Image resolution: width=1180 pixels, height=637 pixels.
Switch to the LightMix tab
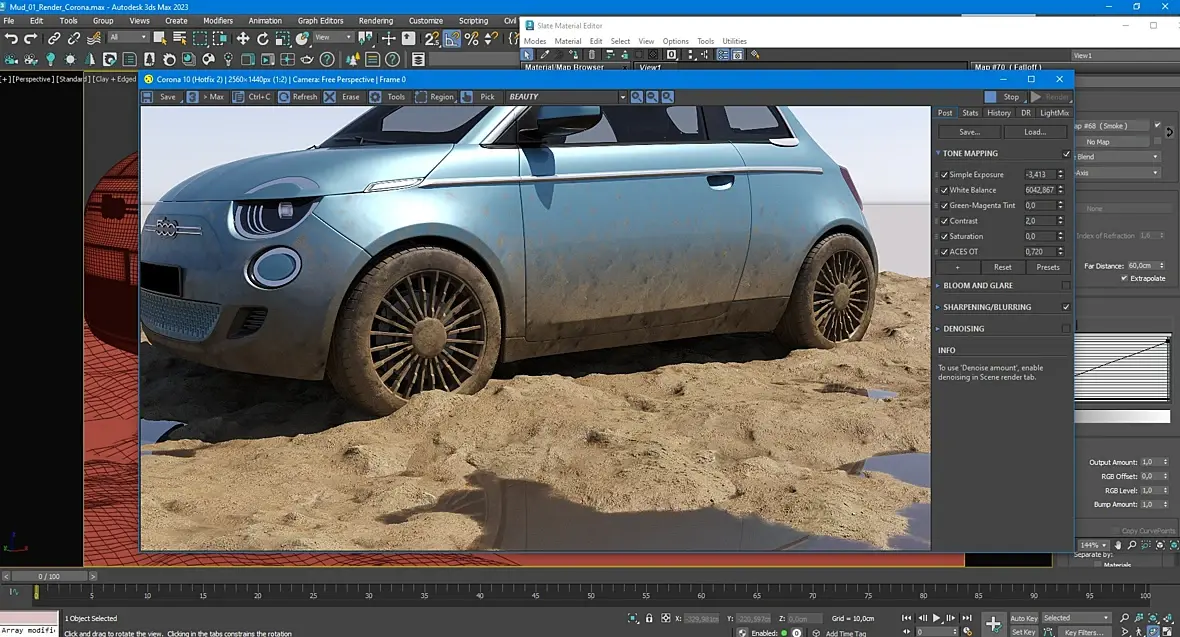click(x=1054, y=113)
